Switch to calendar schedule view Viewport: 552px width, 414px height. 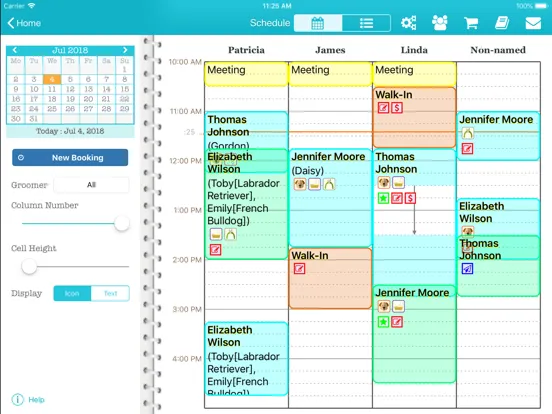(318, 23)
